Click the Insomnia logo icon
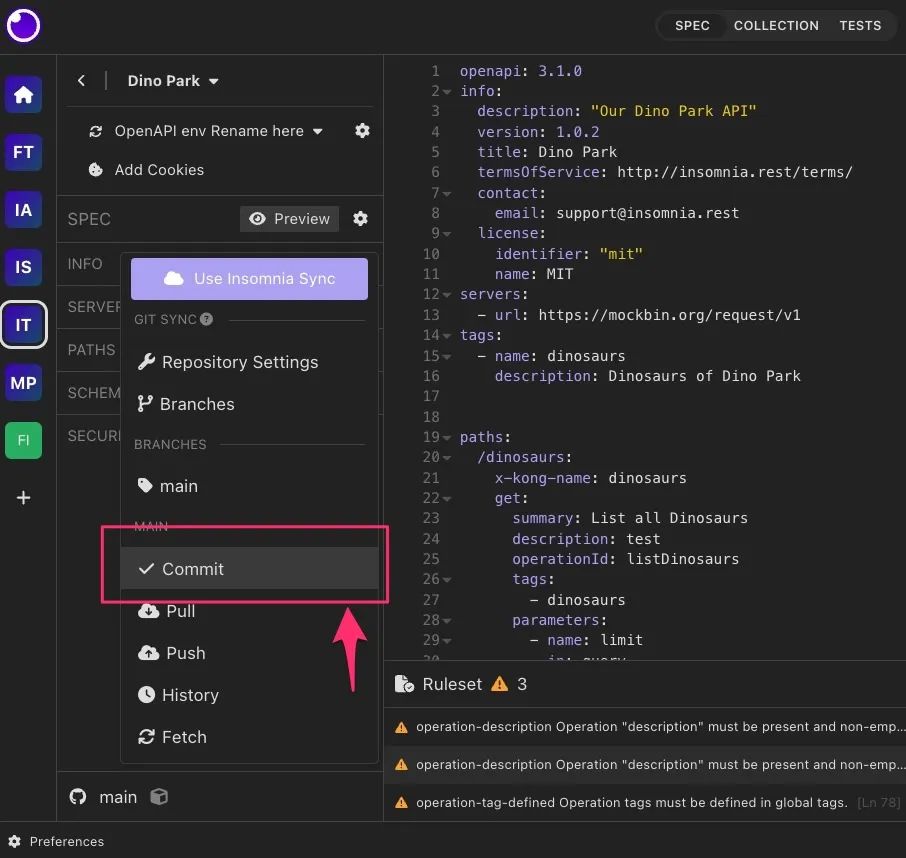The width and height of the screenshot is (906, 858). pos(23,25)
